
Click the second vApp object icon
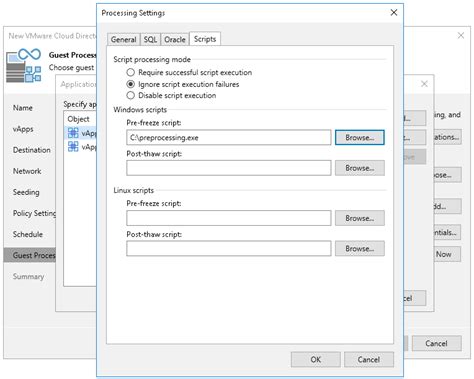(73, 146)
